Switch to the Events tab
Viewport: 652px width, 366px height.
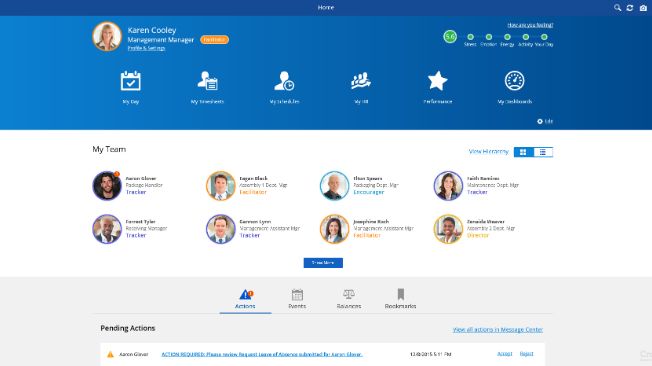pos(297,299)
